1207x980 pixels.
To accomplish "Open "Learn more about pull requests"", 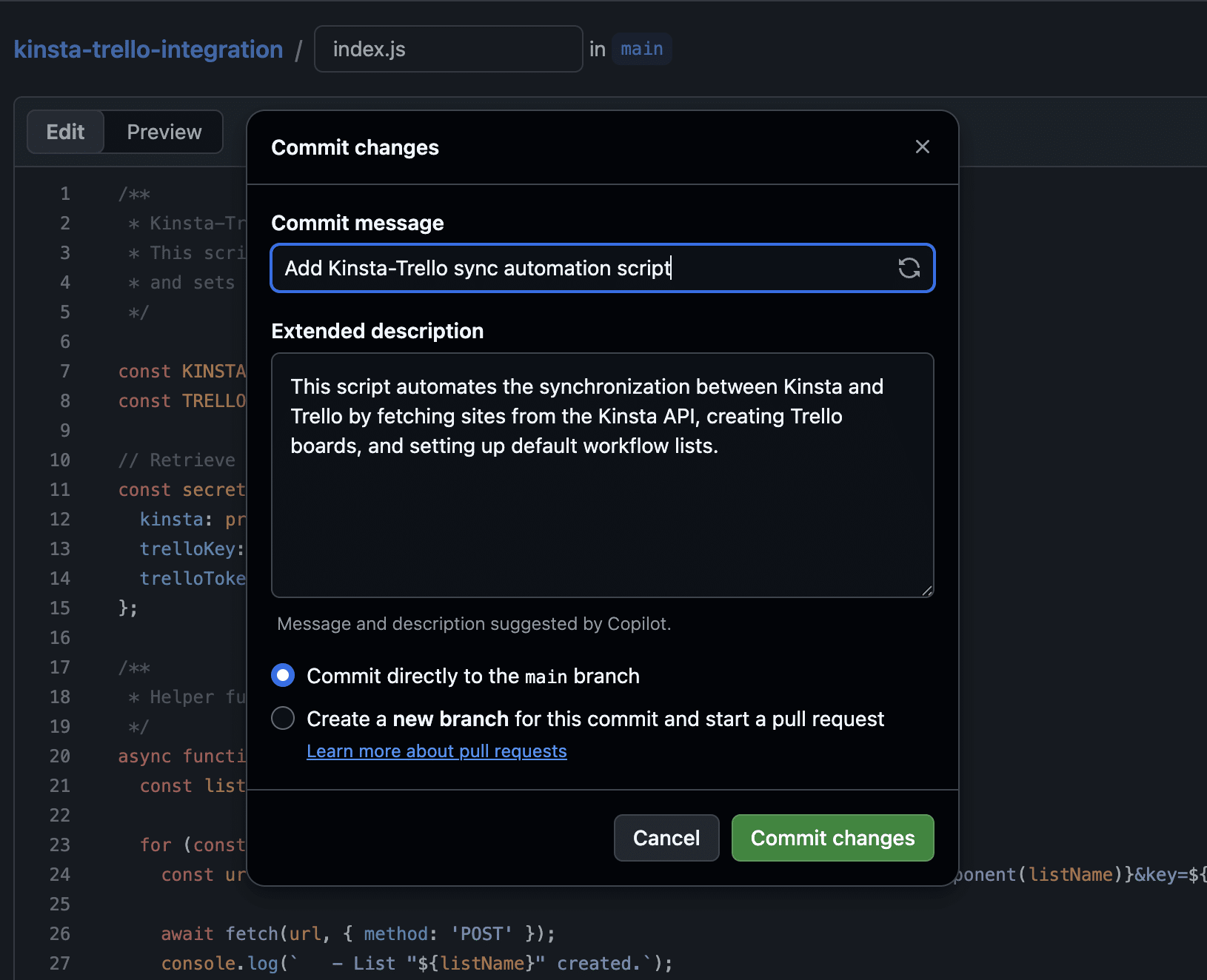I will click(x=436, y=751).
